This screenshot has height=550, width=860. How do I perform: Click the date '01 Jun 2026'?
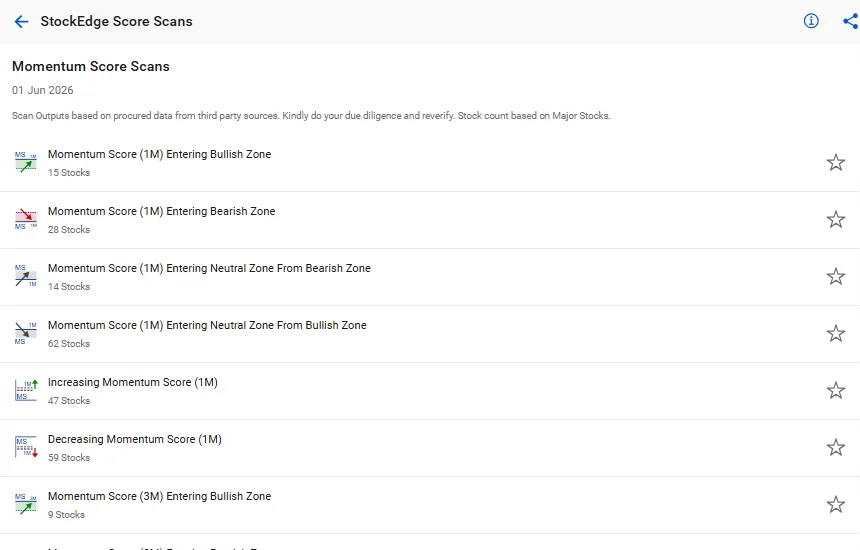pyautogui.click(x=43, y=90)
